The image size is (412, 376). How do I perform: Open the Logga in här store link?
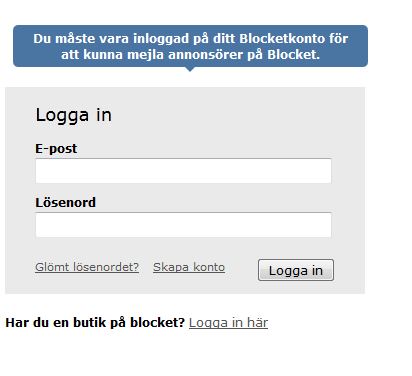(228, 323)
